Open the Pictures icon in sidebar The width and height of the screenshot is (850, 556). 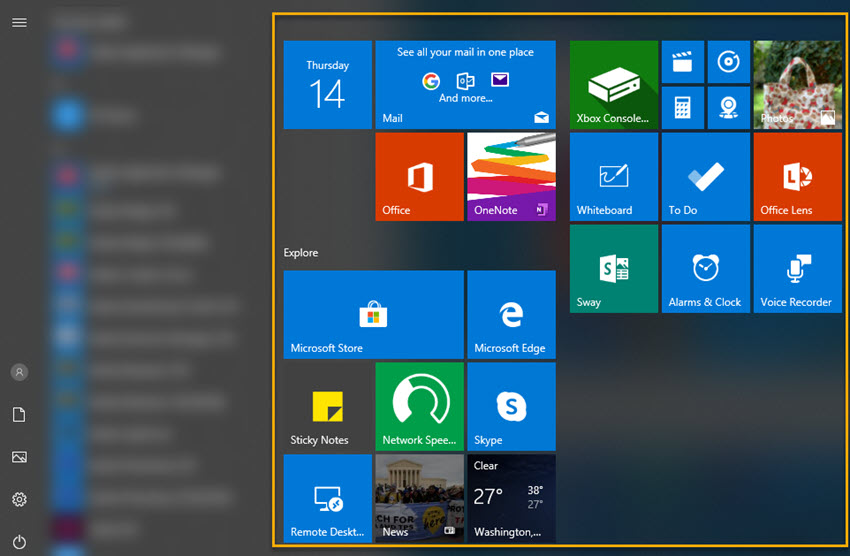20,457
